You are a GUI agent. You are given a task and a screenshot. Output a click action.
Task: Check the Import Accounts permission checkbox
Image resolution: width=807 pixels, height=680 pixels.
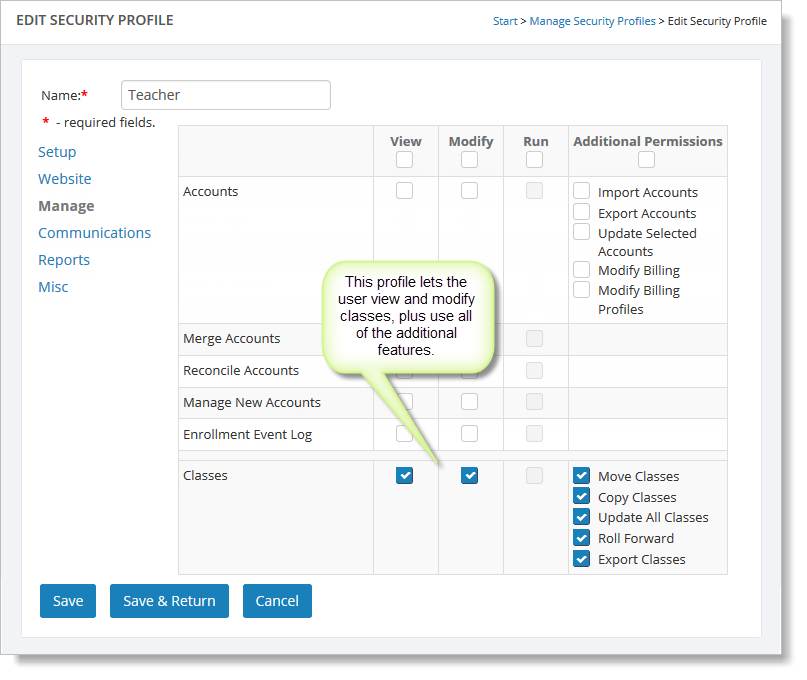tap(582, 191)
